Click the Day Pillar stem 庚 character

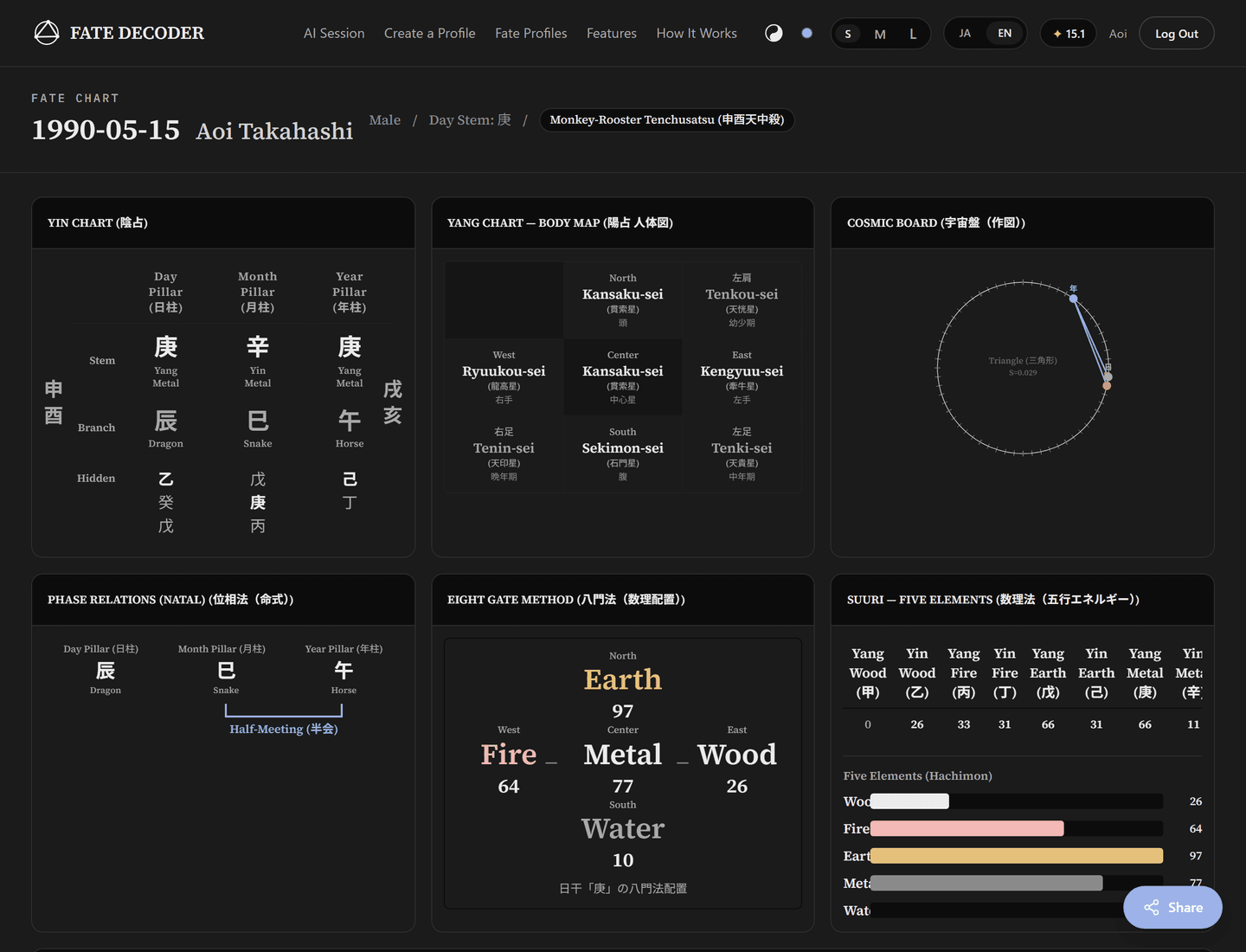coord(166,347)
